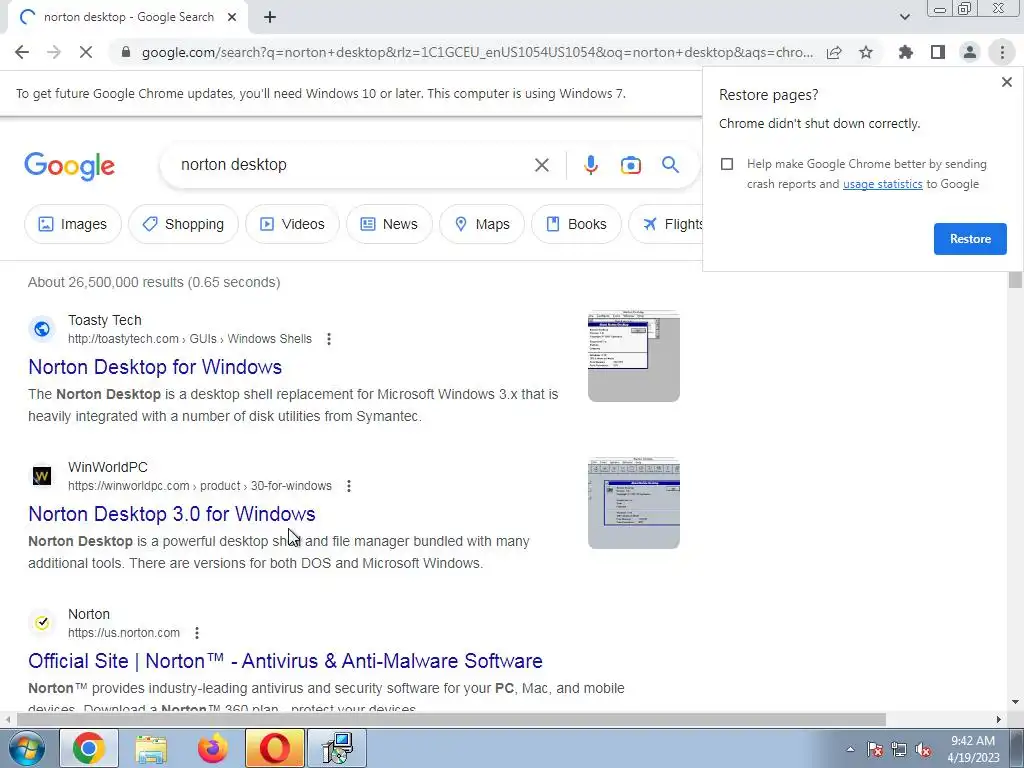This screenshot has width=1024, height=768.
Task: Bookmark this page with the star icon
Action: point(866,52)
